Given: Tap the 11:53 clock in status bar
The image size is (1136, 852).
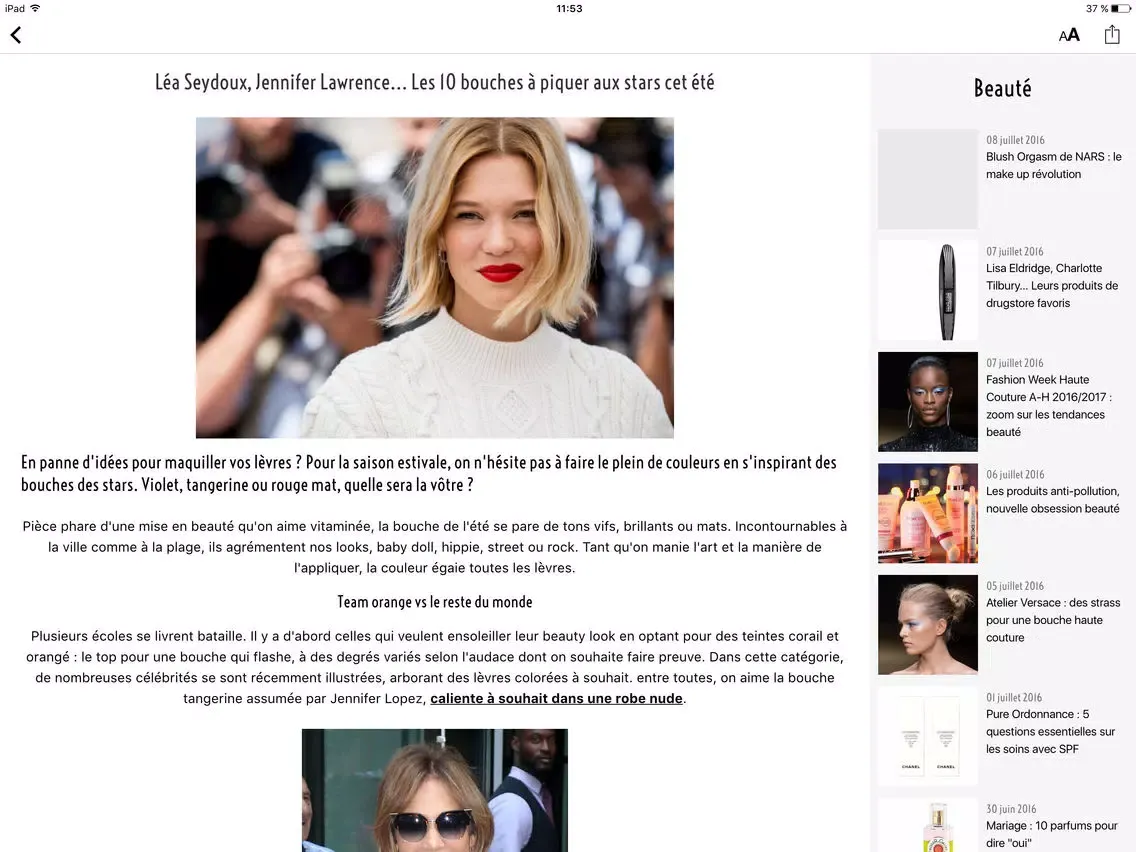Looking at the screenshot, I should pyautogui.click(x=569, y=9).
